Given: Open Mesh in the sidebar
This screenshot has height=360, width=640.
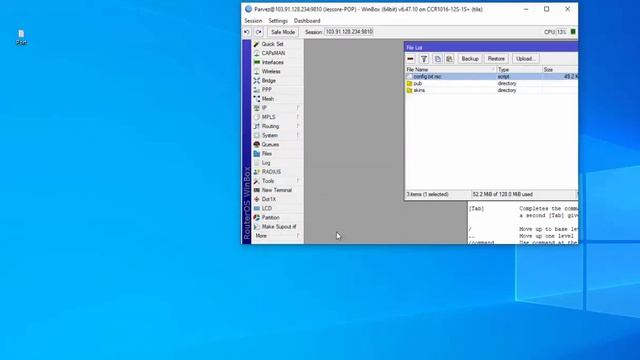Looking at the screenshot, I should click(268, 99).
